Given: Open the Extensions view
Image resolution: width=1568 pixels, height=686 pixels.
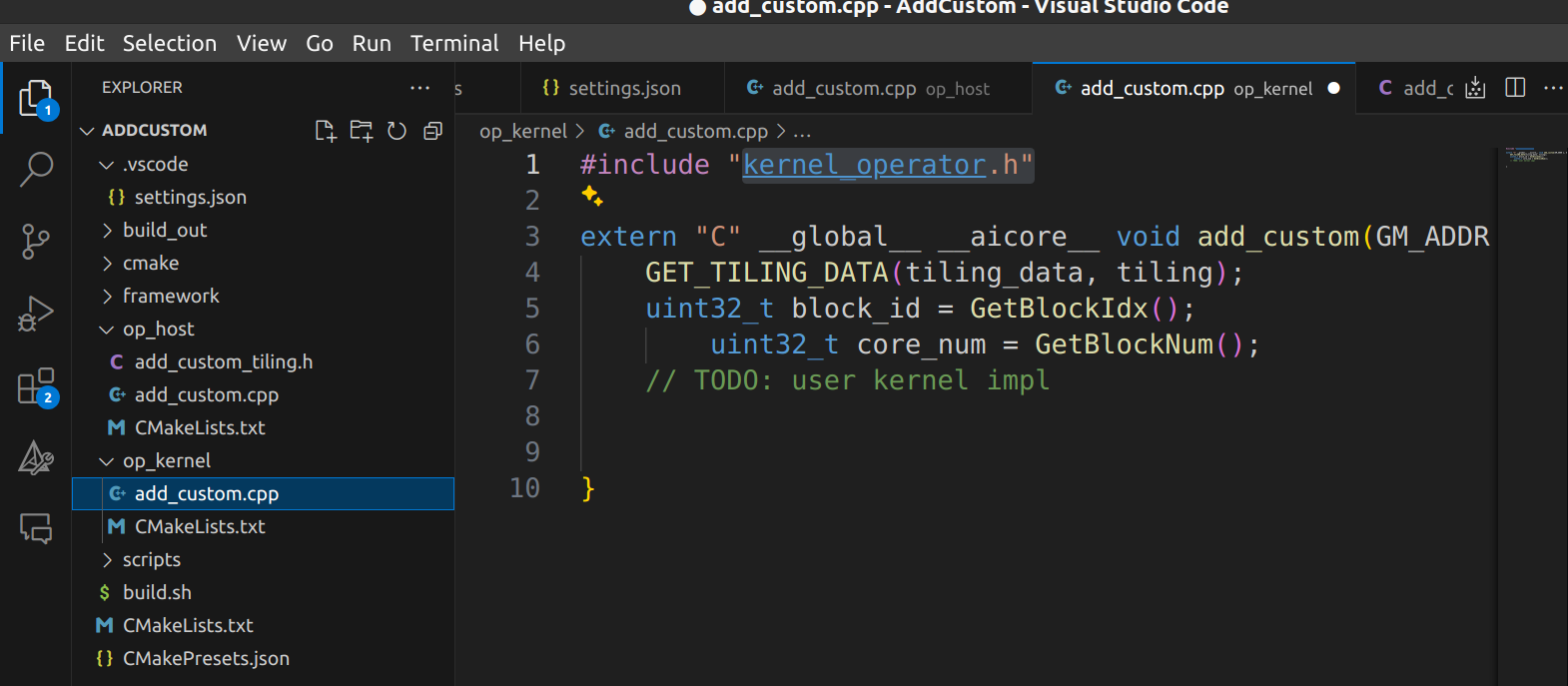Looking at the screenshot, I should (36, 386).
